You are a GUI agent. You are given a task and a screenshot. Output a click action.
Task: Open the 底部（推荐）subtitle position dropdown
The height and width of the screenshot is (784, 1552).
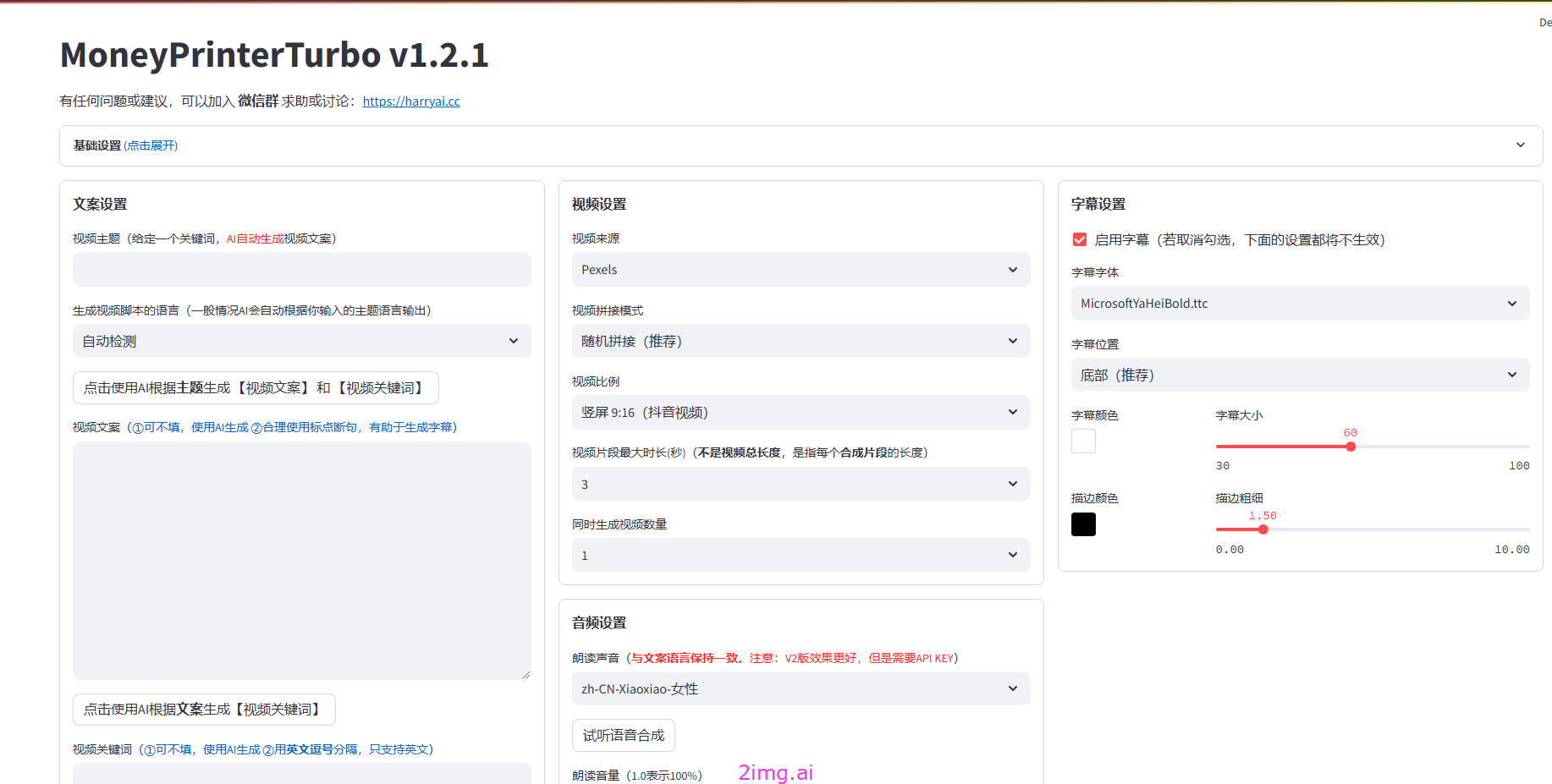click(x=1301, y=375)
